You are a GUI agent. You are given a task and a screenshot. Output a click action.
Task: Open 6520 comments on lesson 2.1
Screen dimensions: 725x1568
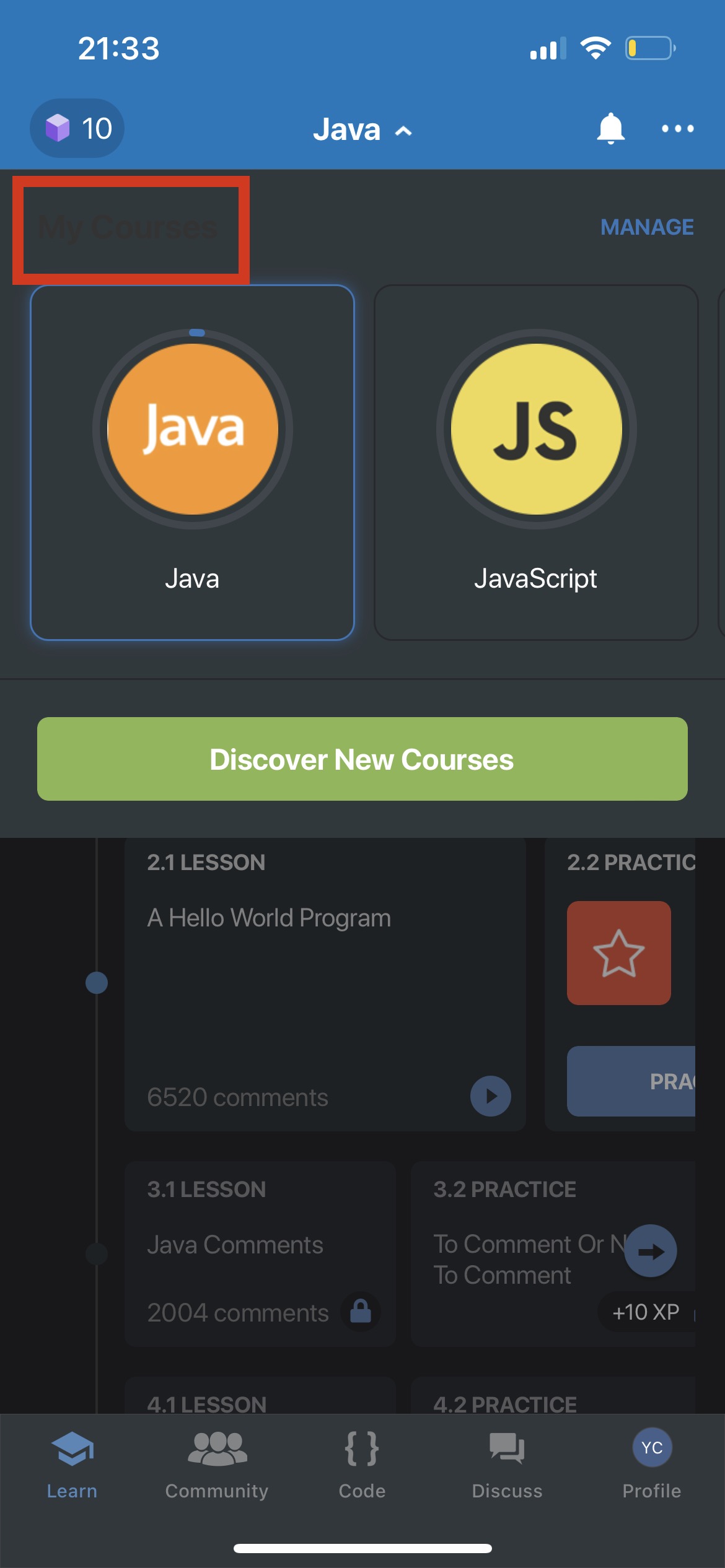click(238, 1097)
